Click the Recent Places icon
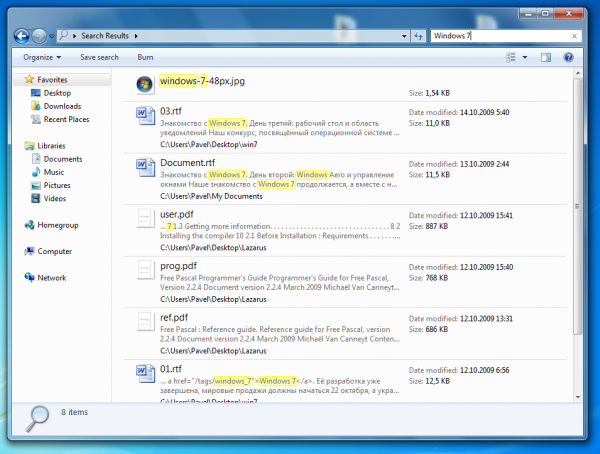Image resolution: width=600 pixels, height=454 pixels. (36, 119)
